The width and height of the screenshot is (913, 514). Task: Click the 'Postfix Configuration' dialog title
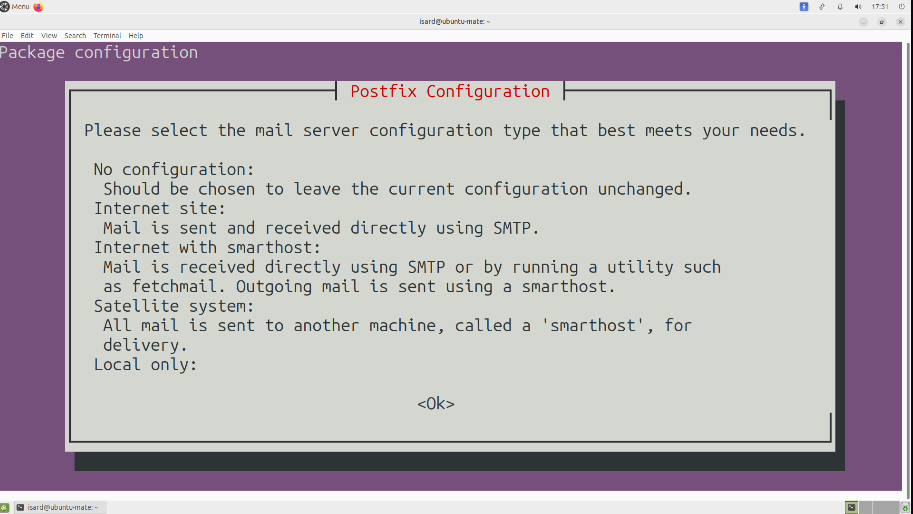tap(450, 91)
